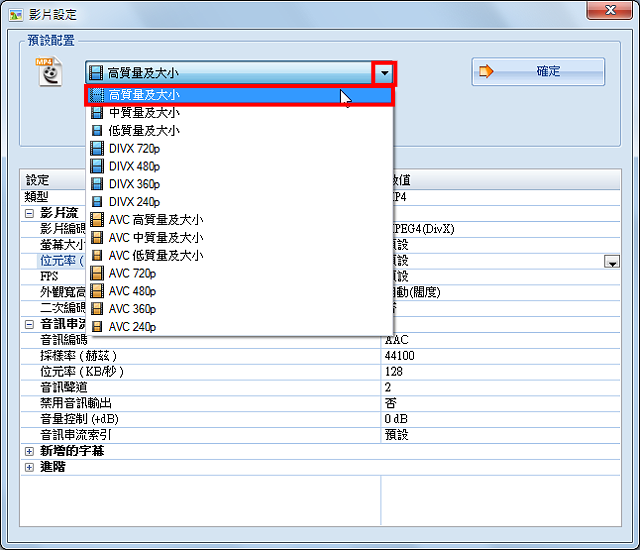
Task: Pick AVC 低質量及大小 preset
Action: (x=240, y=255)
